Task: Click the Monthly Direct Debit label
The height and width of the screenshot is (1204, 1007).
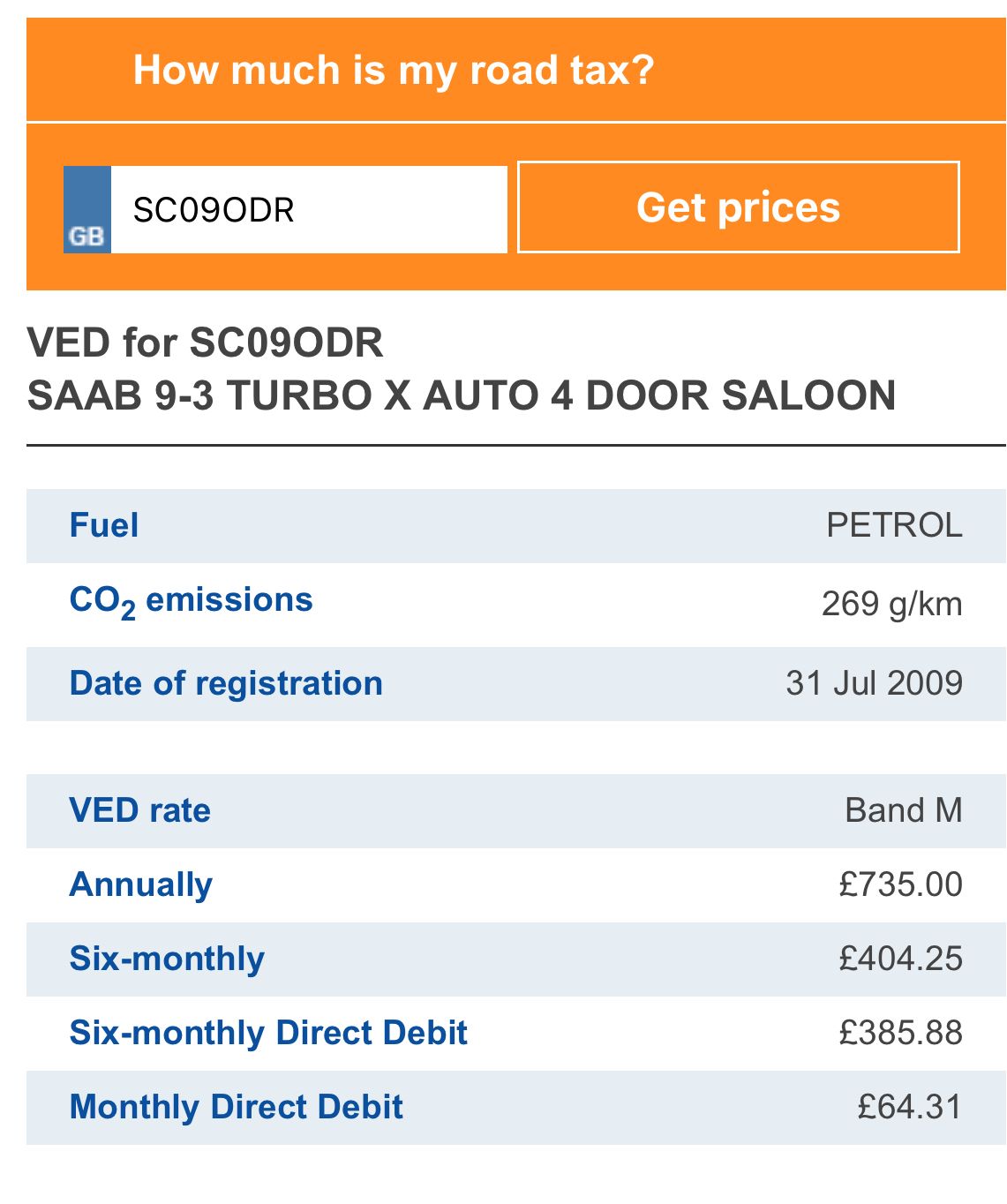Action: (x=237, y=1108)
